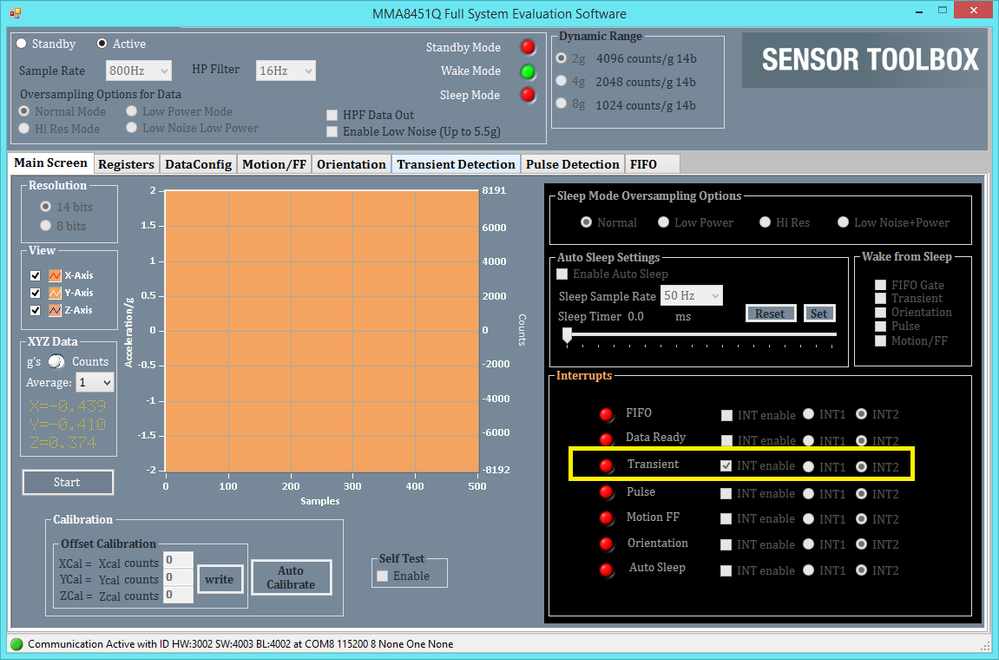This screenshot has height=660, width=999.
Task: Click the Z-Axis graph line icon
Action: click(x=55, y=310)
